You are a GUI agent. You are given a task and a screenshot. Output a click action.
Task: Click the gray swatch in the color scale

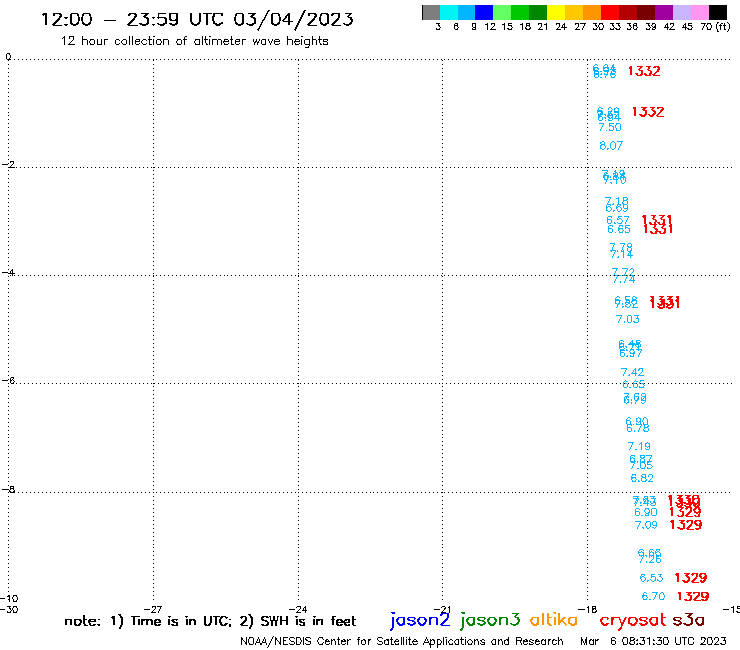431,12
